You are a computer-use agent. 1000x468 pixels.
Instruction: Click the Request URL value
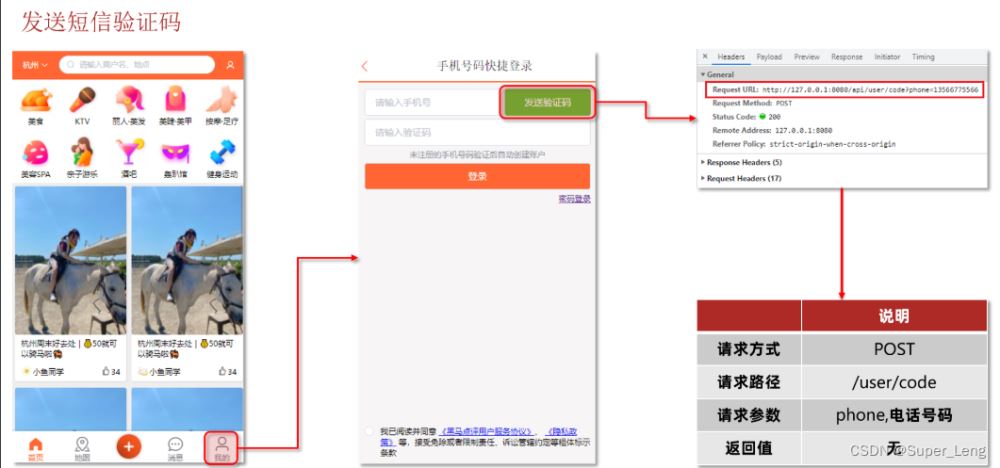(871, 90)
